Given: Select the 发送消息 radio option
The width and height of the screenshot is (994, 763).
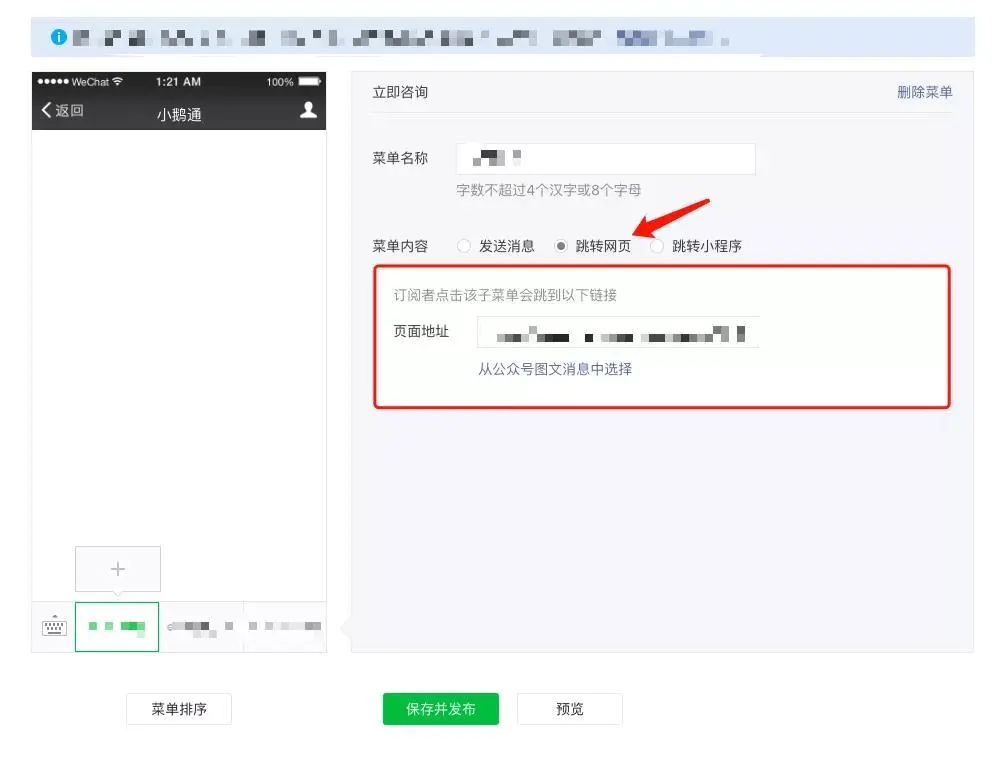Looking at the screenshot, I should coord(464,246).
